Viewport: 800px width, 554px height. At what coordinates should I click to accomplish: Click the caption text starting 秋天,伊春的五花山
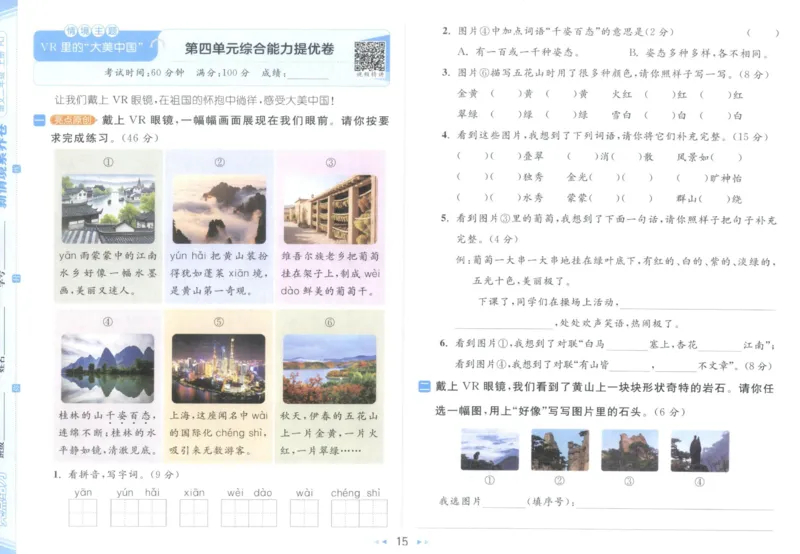(x=329, y=433)
